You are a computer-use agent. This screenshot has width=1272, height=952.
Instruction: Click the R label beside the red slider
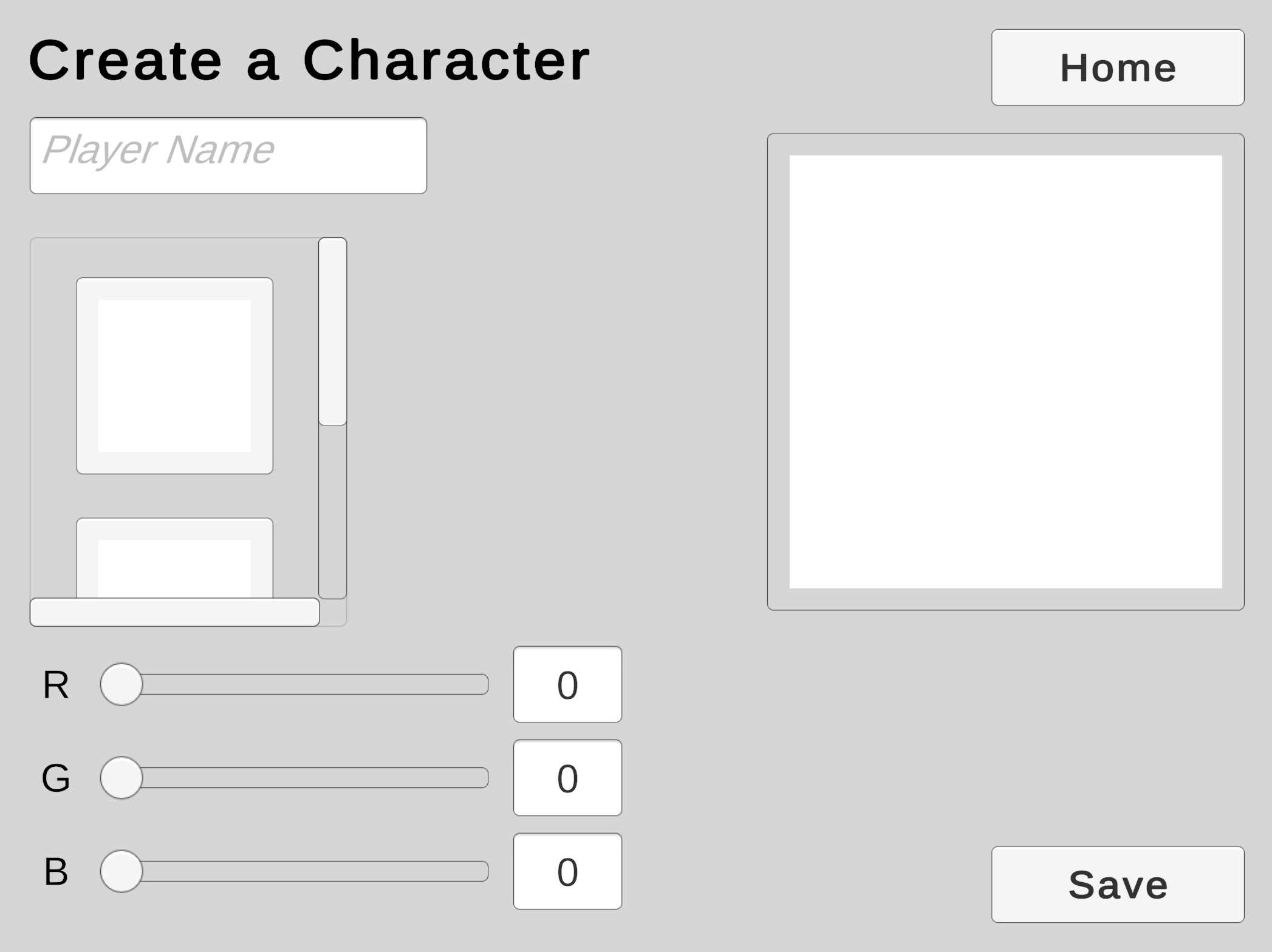[x=56, y=685]
